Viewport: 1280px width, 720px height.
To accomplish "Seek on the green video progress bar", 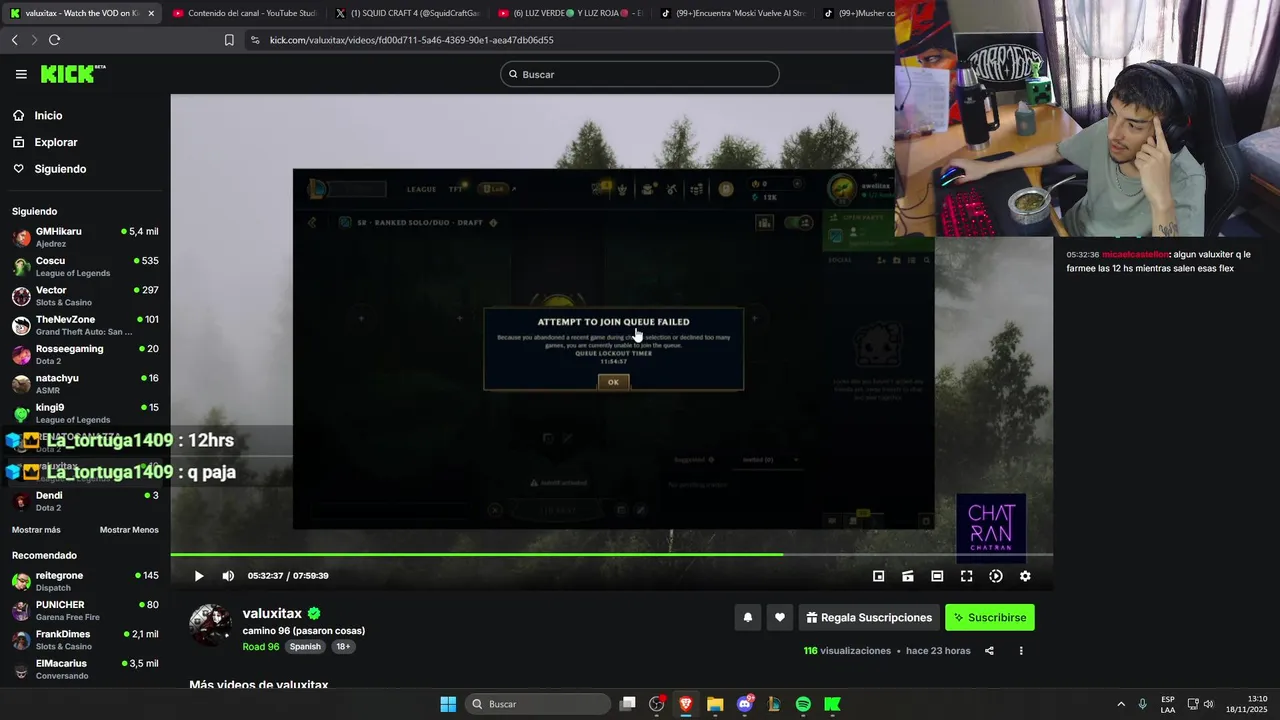I will (x=611, y=554).
